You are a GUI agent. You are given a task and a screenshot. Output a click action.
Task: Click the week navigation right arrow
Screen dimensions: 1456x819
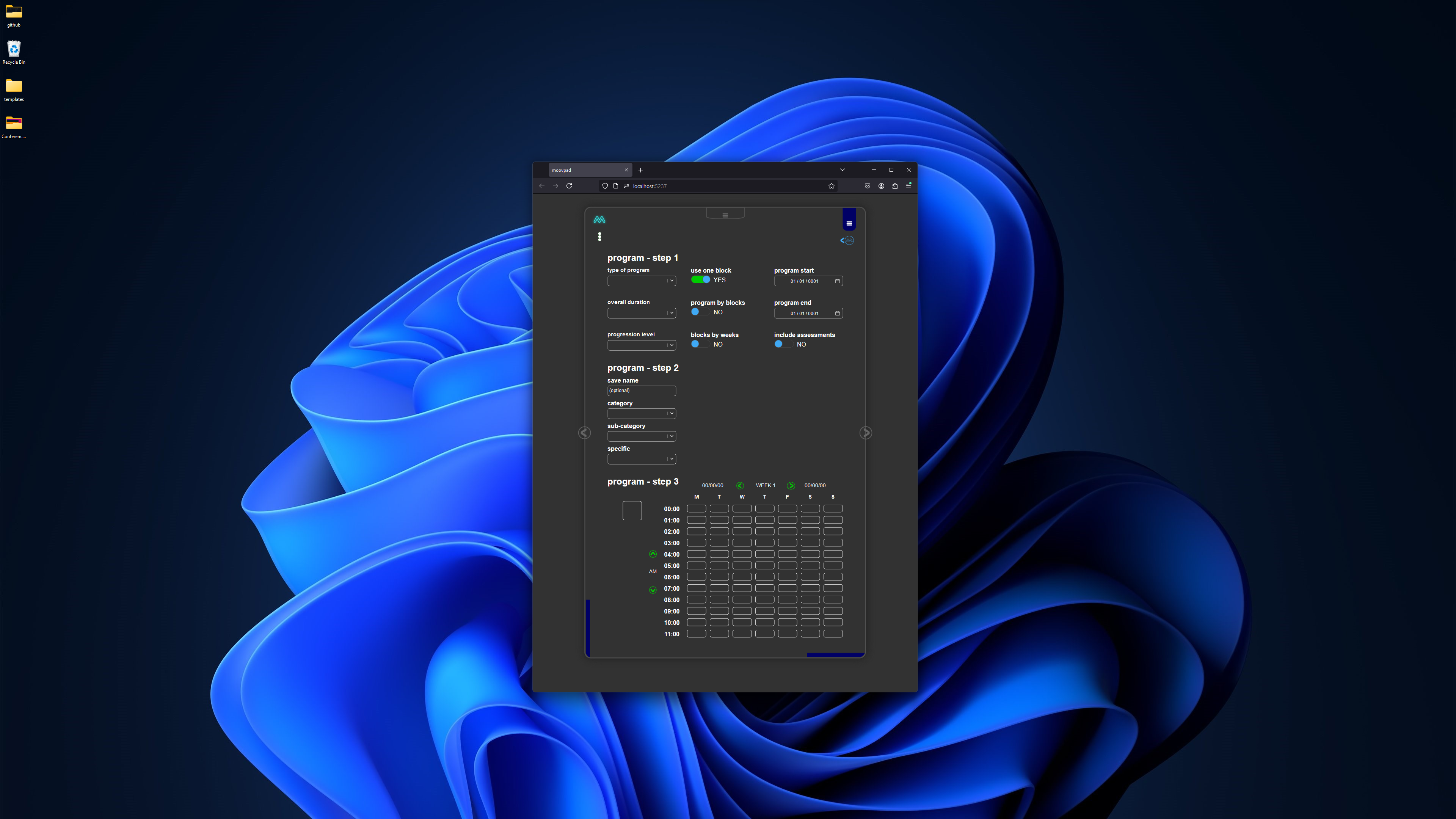(x=791, y=485)
